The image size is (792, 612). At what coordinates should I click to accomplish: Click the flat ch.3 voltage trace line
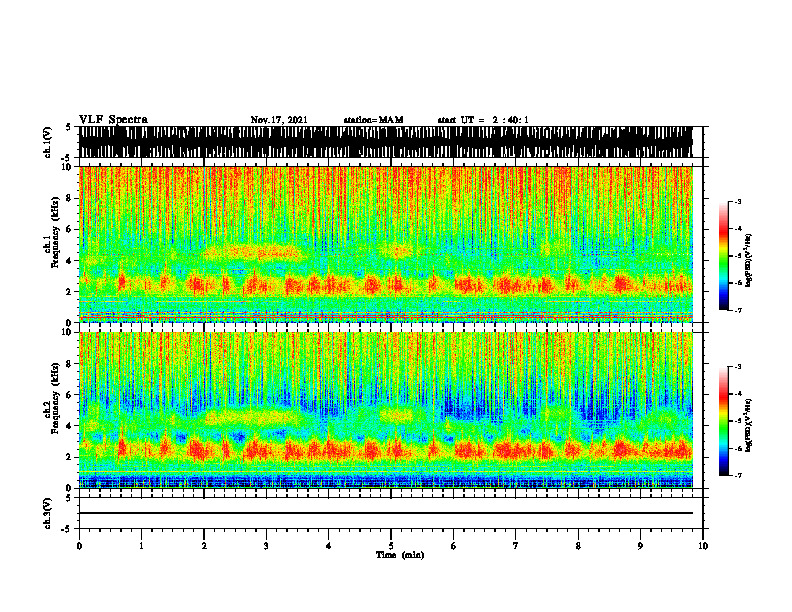pyautogui.click(x=385, y=513)
